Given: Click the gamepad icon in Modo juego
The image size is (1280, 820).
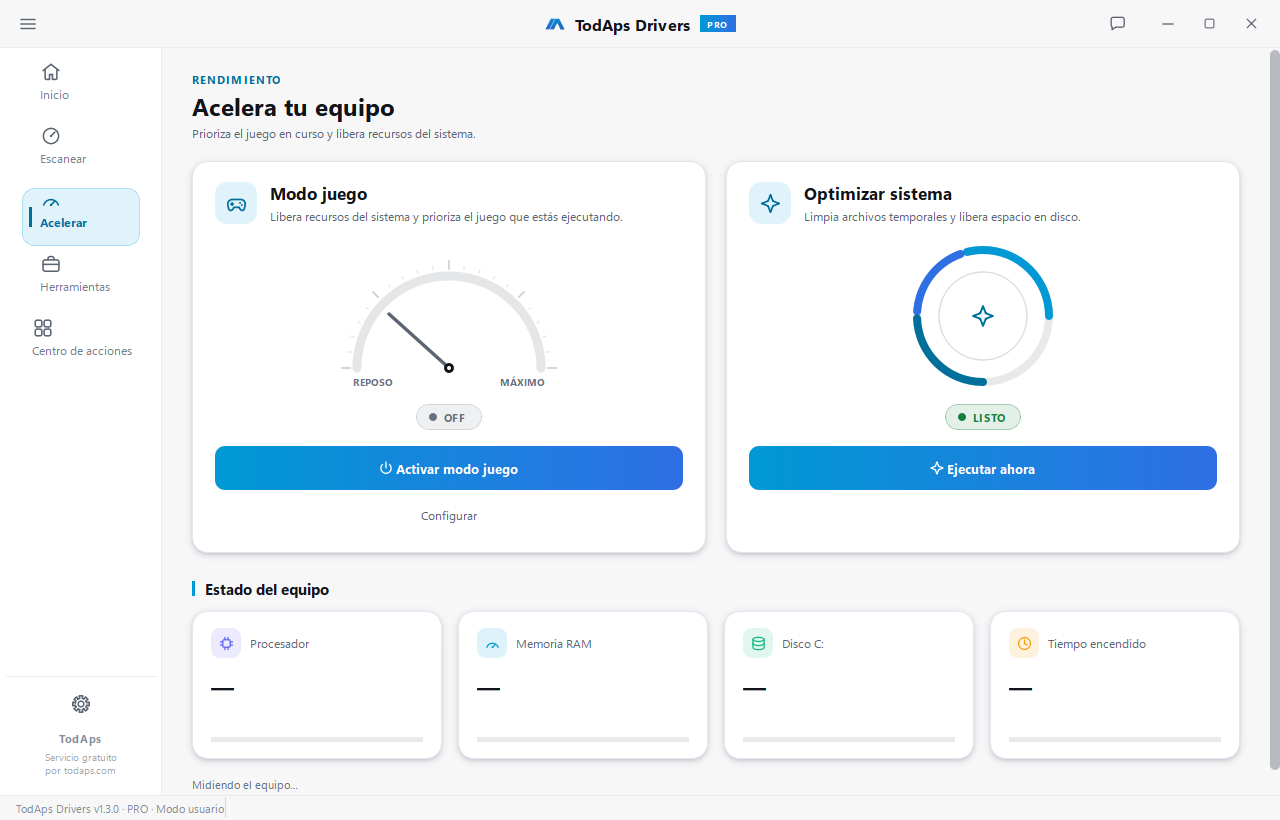Looking at the screenshot, I should [236, 203].
